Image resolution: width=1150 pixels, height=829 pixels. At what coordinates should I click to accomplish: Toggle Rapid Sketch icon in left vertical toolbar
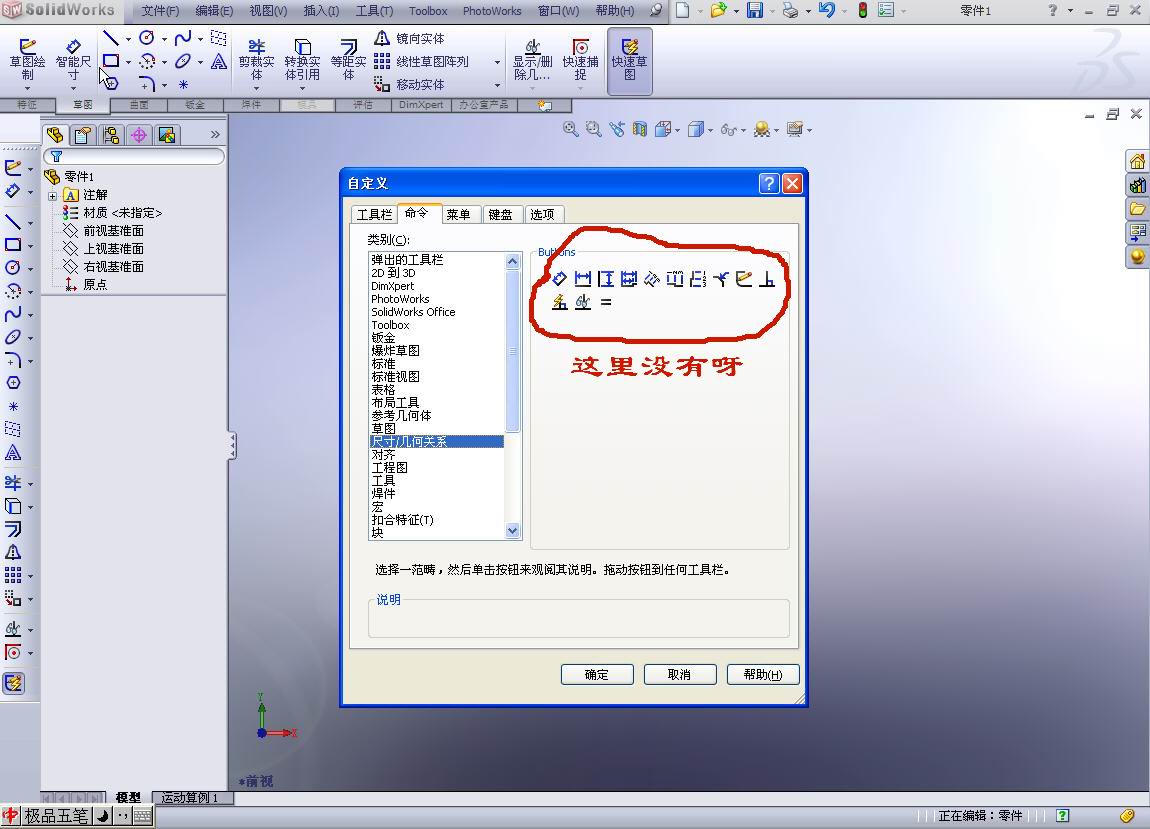point(13,683)
